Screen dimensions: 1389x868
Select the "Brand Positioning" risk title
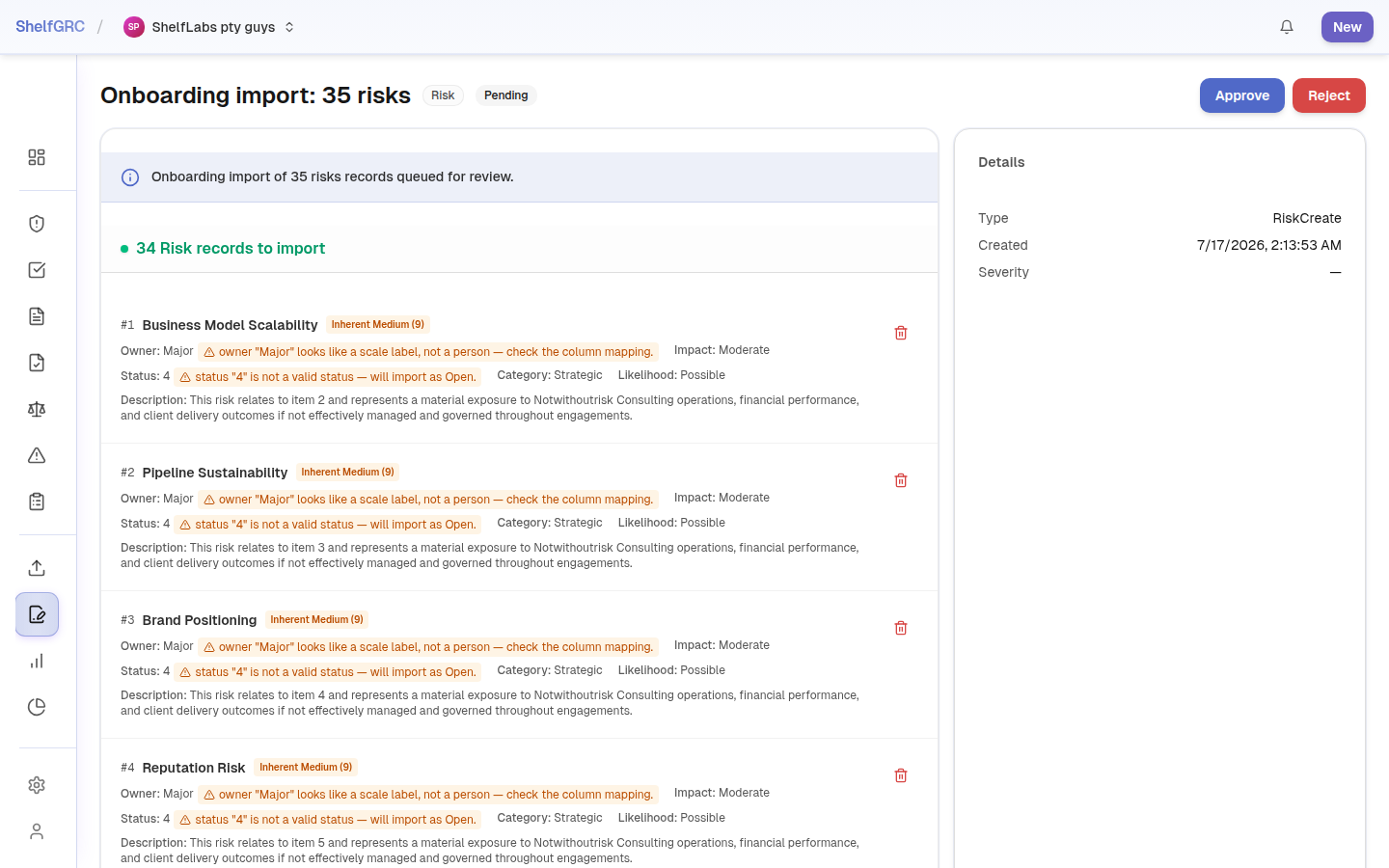pos(200,620)
